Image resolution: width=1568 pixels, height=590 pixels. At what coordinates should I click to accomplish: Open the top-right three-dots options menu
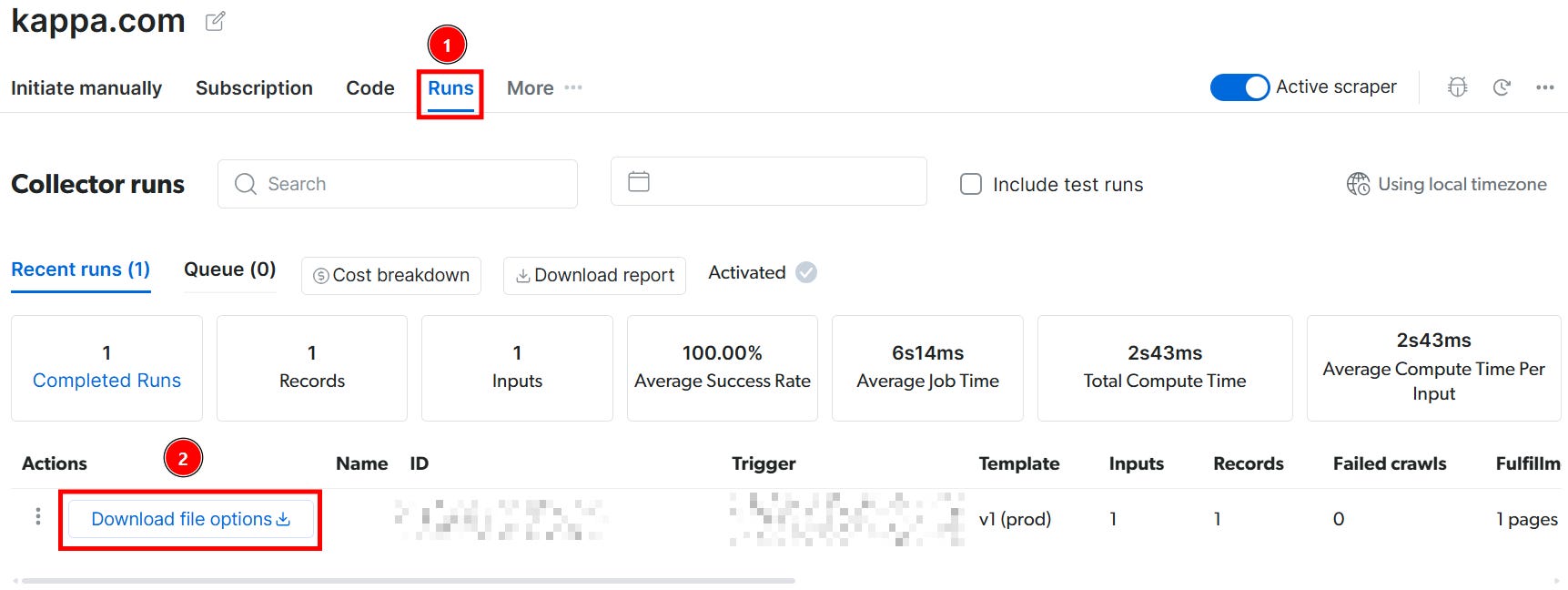click(x=1545, y=87)
